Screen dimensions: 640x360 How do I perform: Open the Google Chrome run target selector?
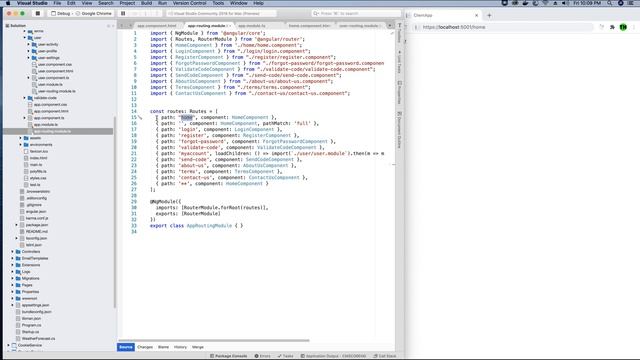pos(93,13)
